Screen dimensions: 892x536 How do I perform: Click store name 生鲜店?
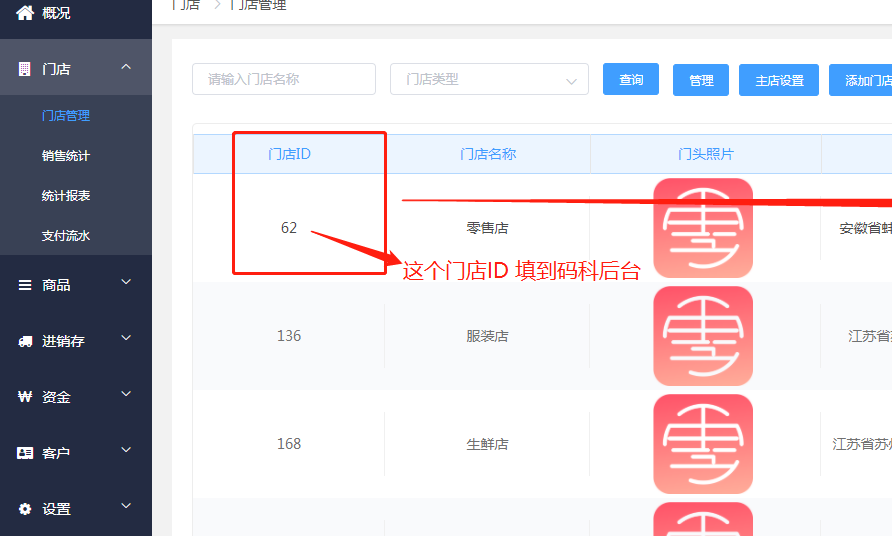click(488, 444)
